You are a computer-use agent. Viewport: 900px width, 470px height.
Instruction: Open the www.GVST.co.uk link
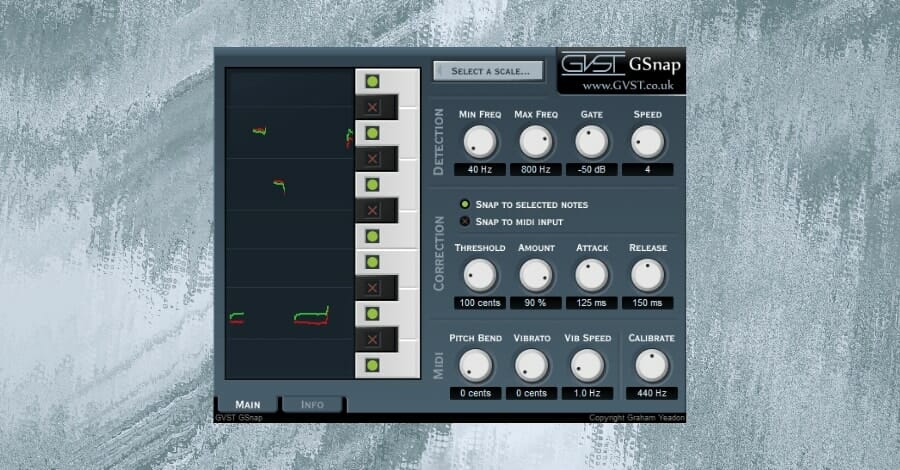click(x=628, y=86)
